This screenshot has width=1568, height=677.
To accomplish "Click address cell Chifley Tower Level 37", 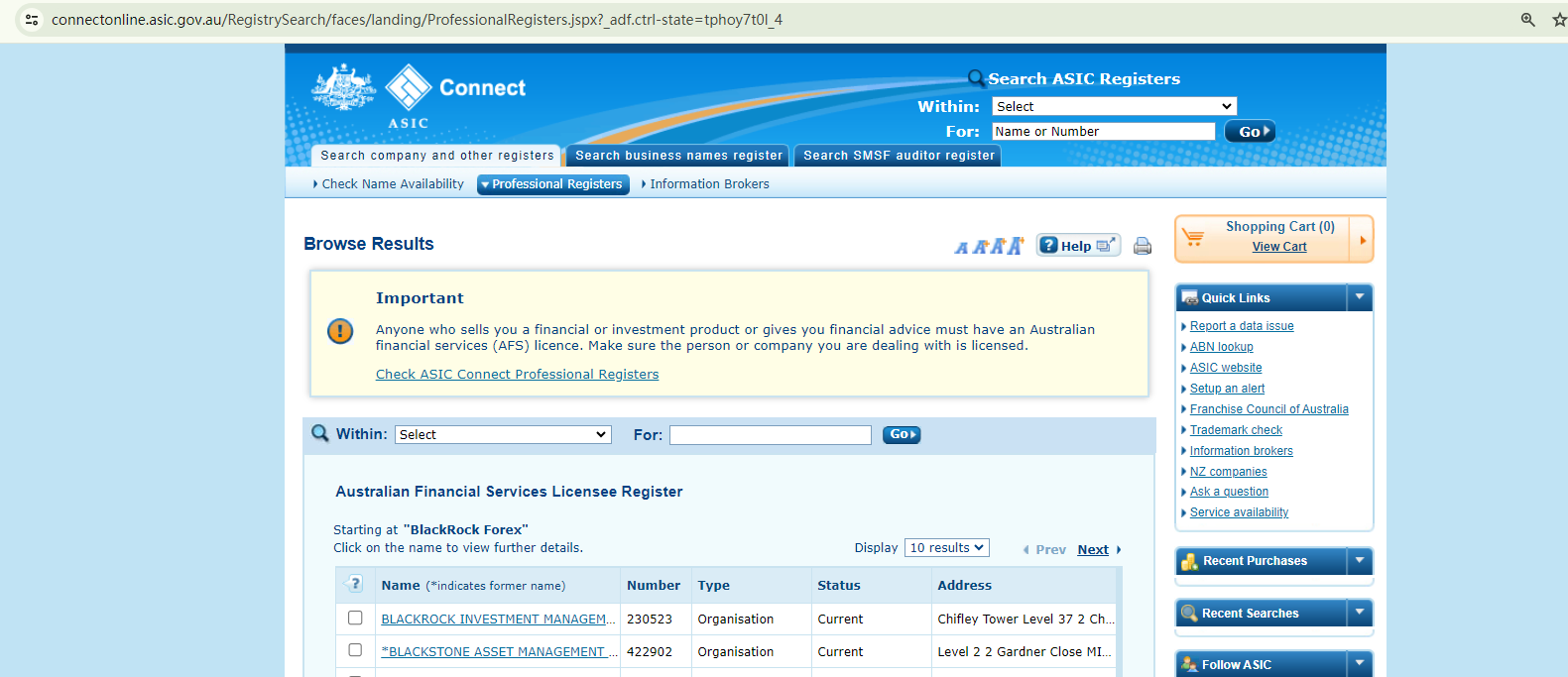I will coord(1025,619).
